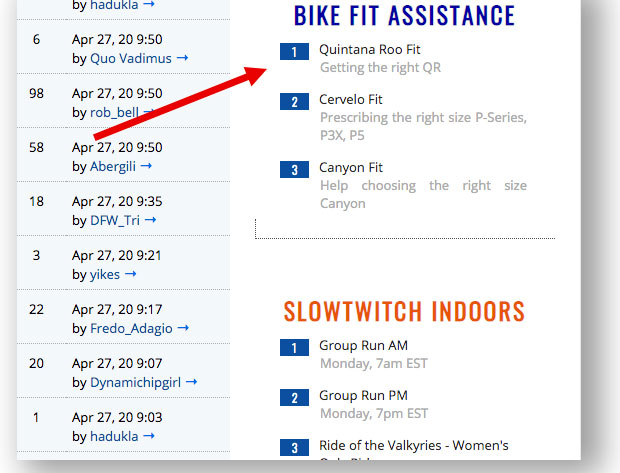Image resolution: width=620 pixels, height=473 pixels.
Task: Click the number 3 badge beside Ride of the Valkyries
Action: click(294, 447)
